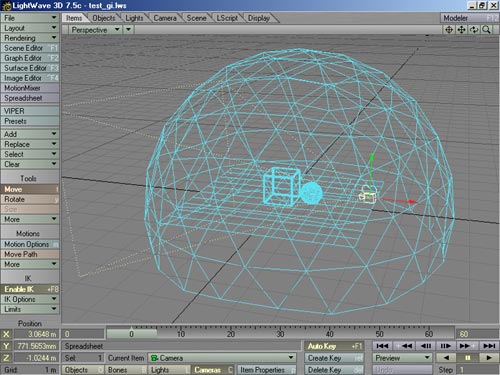Click the viewport zoom magnifier icon
Image resolution: width=500 pixels, height=375 pixels.
pyautogui.click(x=486, y=30)
